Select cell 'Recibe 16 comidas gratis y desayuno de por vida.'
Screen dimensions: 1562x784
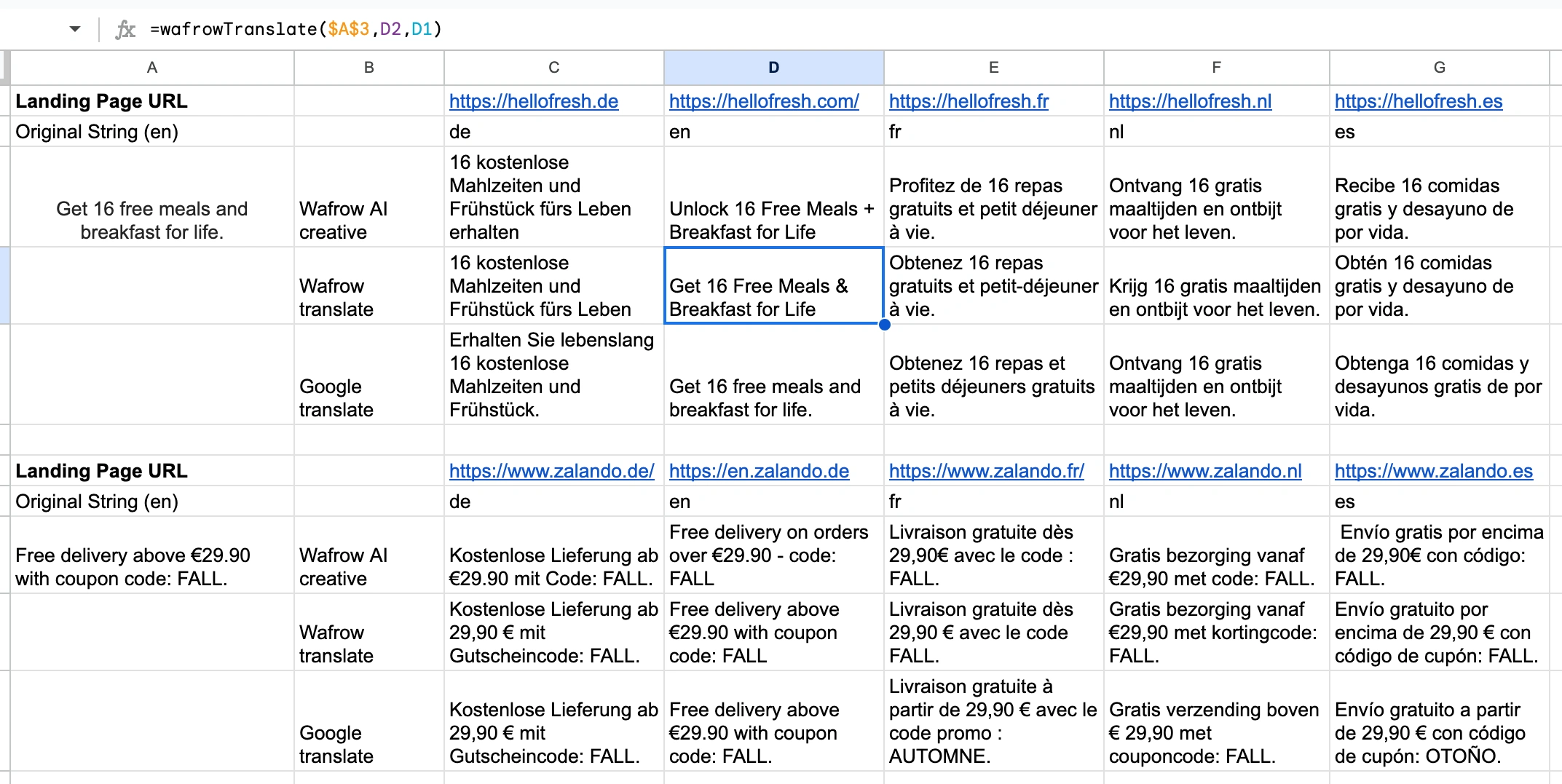1440,197
